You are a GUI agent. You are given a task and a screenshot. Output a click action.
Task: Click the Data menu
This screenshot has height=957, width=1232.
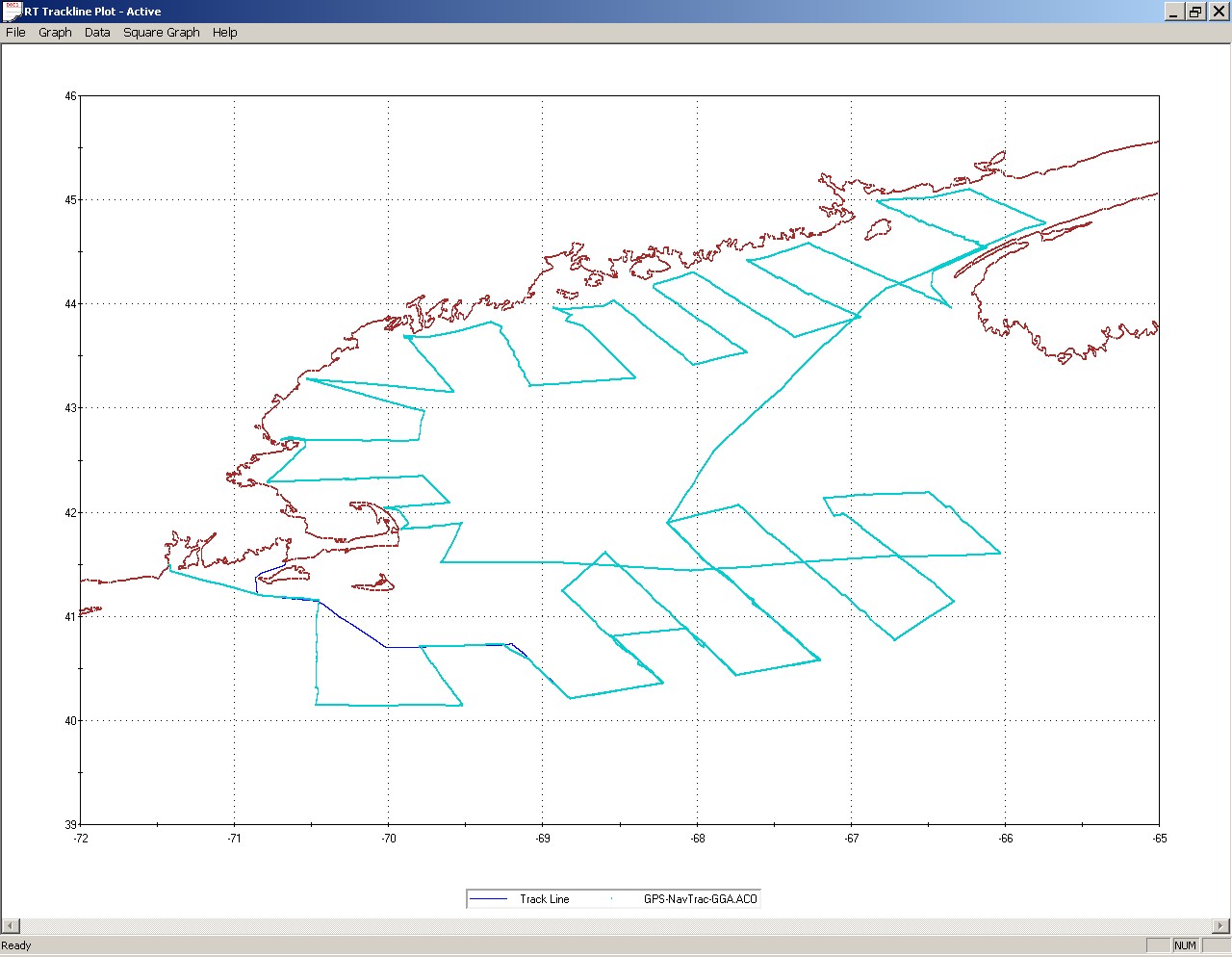point(97,32)
